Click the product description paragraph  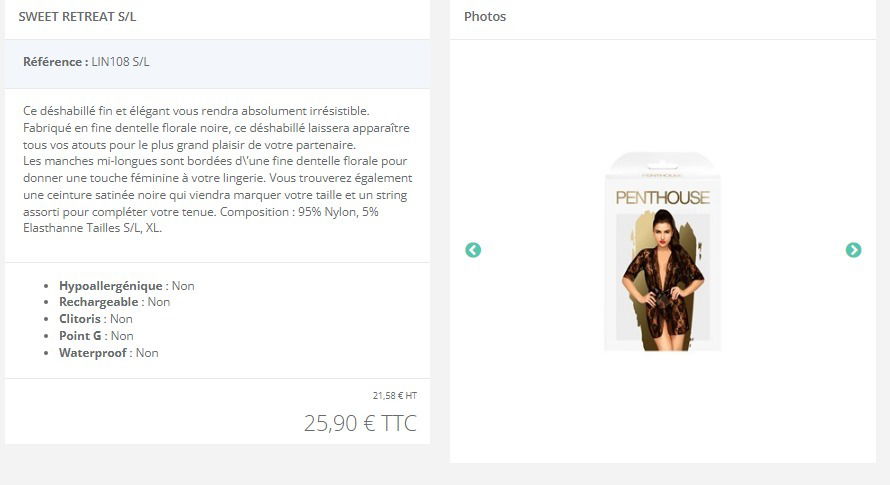[x=218, y=169]
